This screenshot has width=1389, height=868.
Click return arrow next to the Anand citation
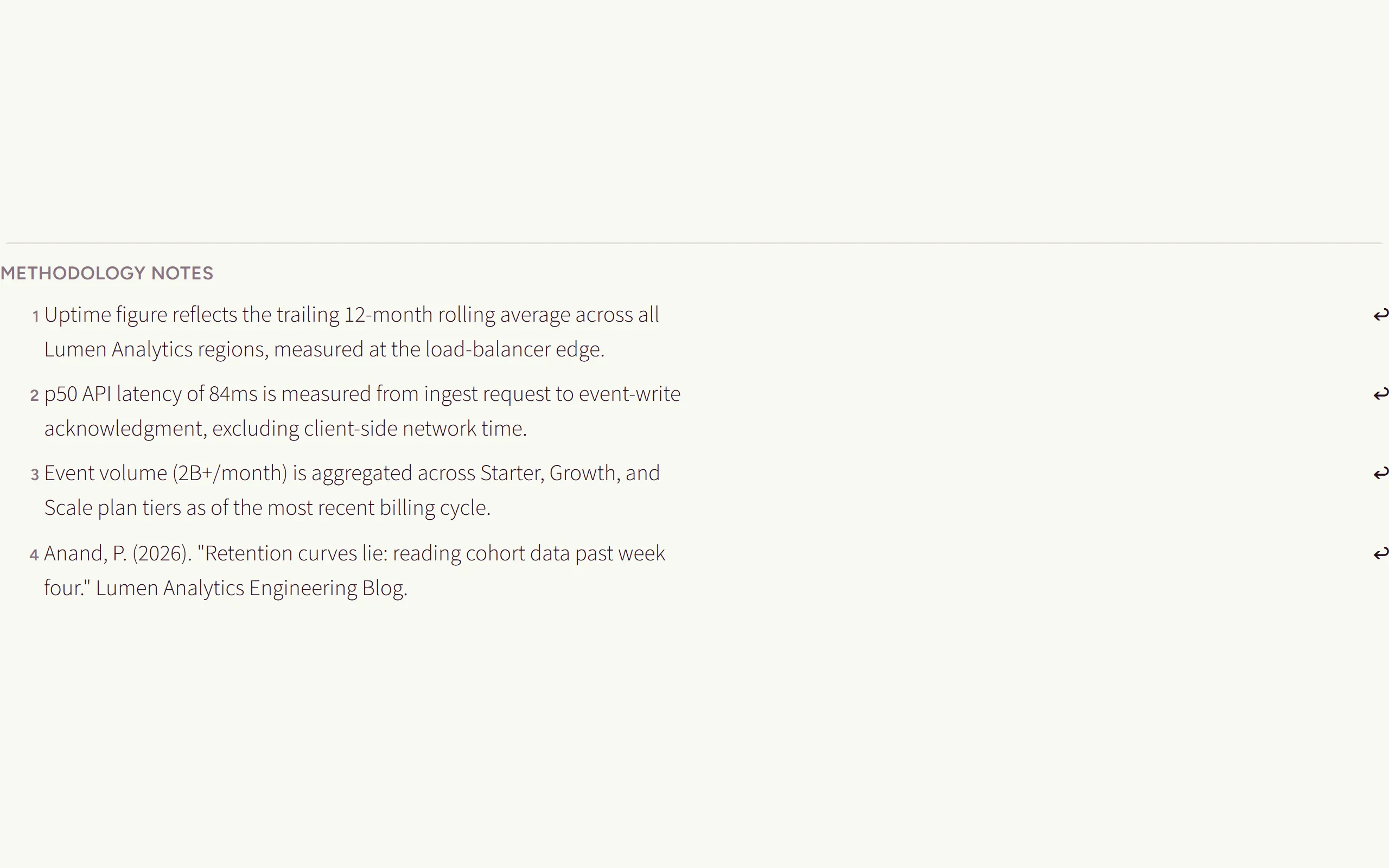click(1380, 553)
